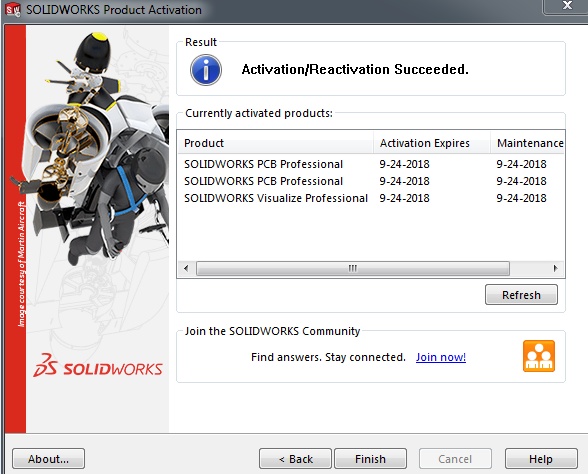
Task: Go back with the Back button
Action: pyautogui.click(x=295, y=458)
